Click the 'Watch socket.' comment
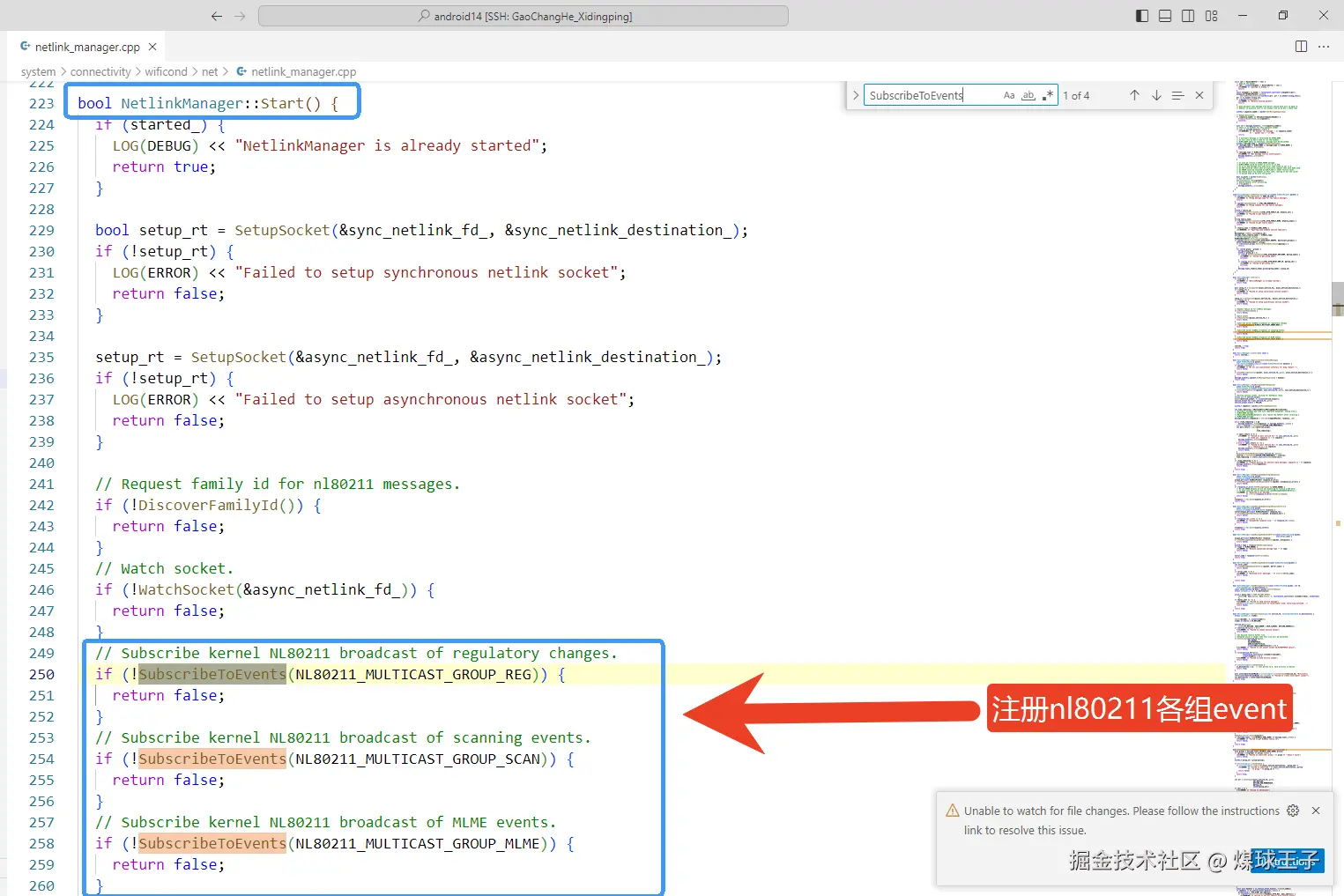 pyautogui.click(x=165, y=568)
